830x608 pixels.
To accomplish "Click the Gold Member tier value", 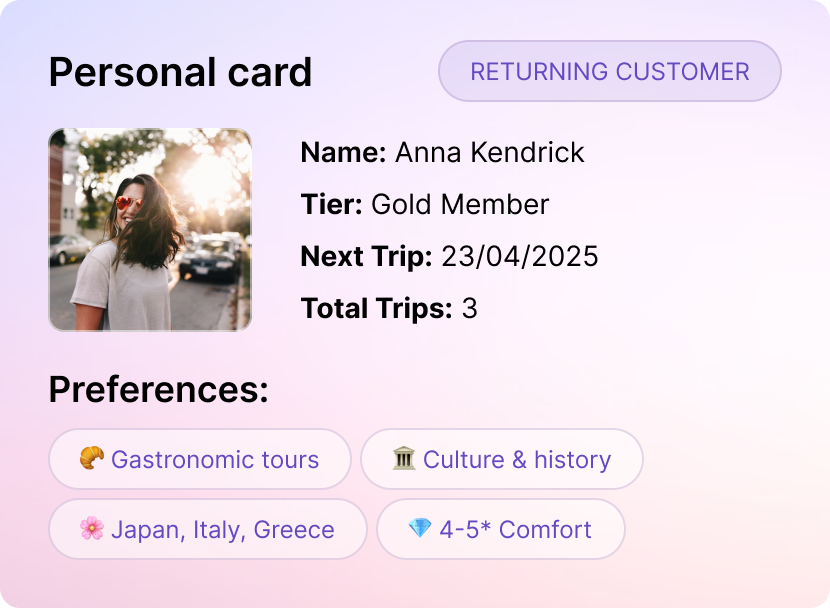I will [x=460, y=205].
